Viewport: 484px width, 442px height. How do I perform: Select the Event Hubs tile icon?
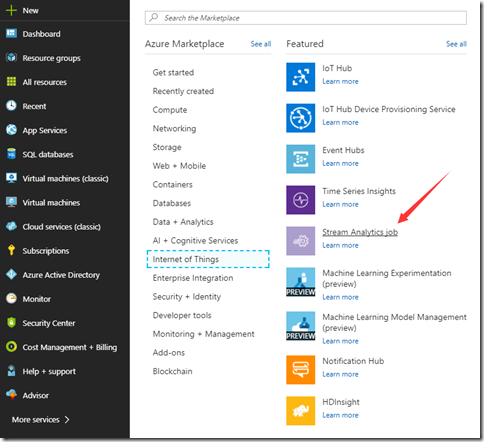coord(300,159)
